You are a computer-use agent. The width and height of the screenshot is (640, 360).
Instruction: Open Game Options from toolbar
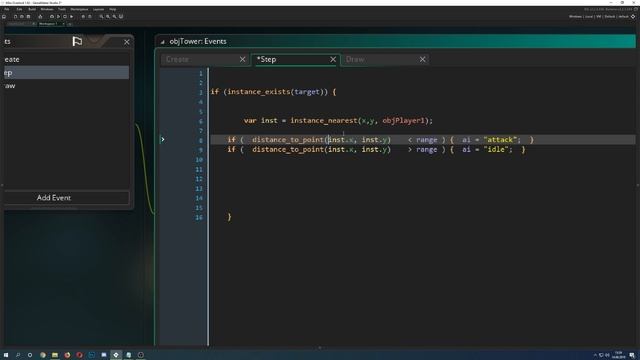(x=83, y=17)
